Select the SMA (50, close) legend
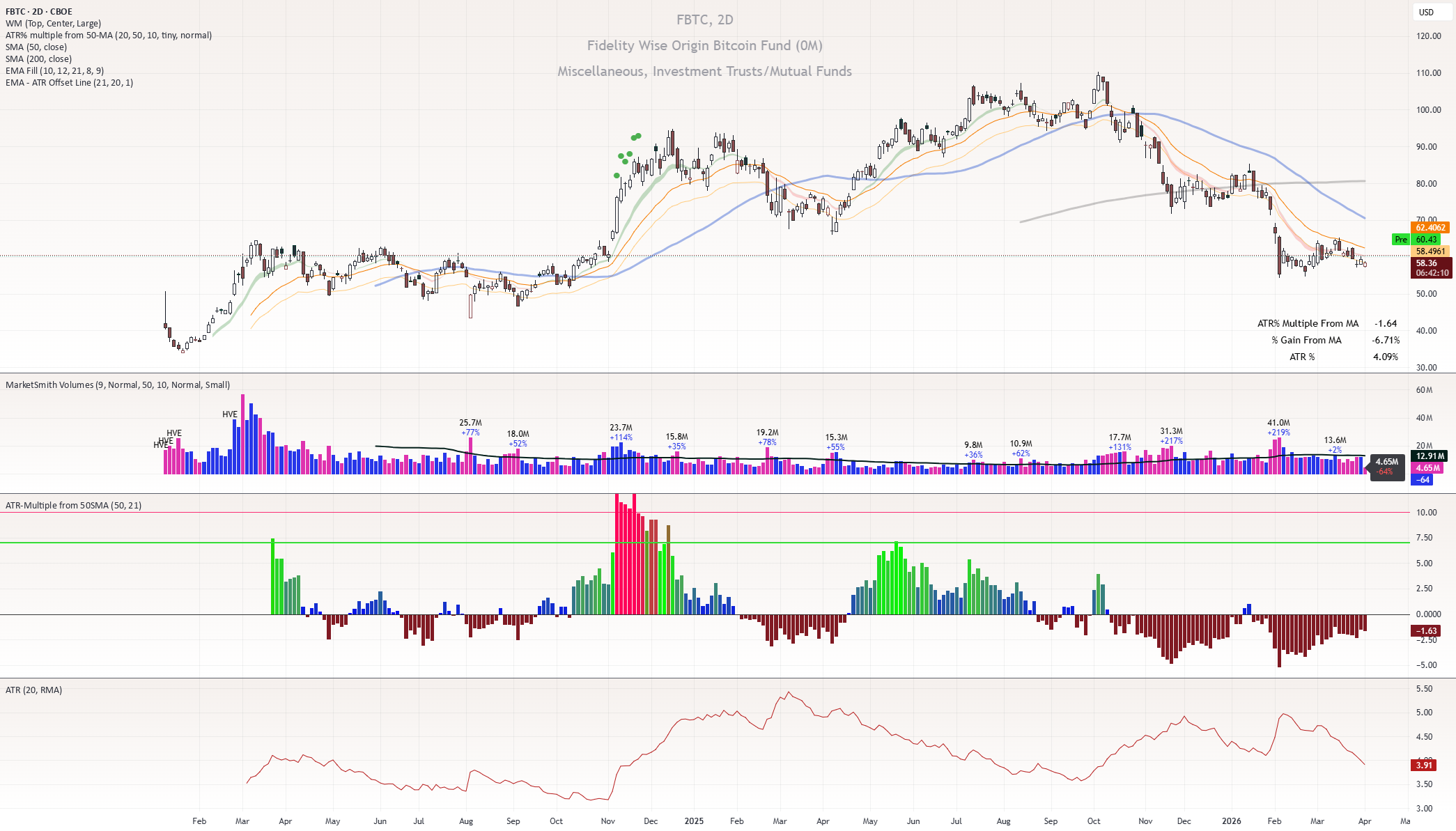Image resolution: width=1456 pixels, height=831 pixels. click(36, 47)
